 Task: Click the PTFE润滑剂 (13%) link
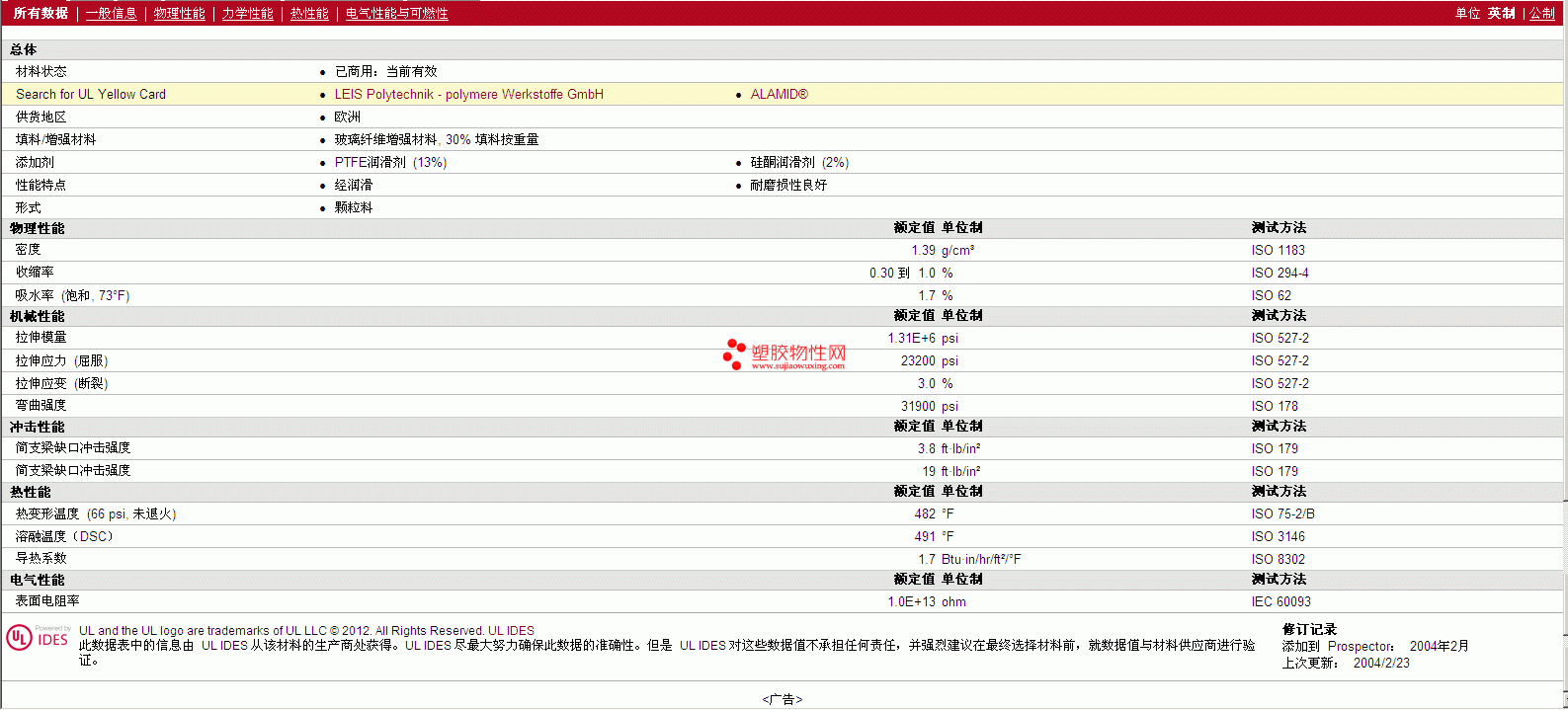(390, 162)
